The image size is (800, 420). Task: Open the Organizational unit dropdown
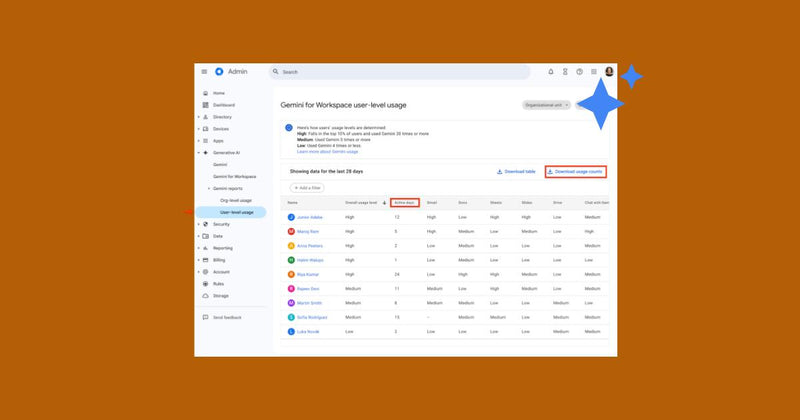point(546,105)
